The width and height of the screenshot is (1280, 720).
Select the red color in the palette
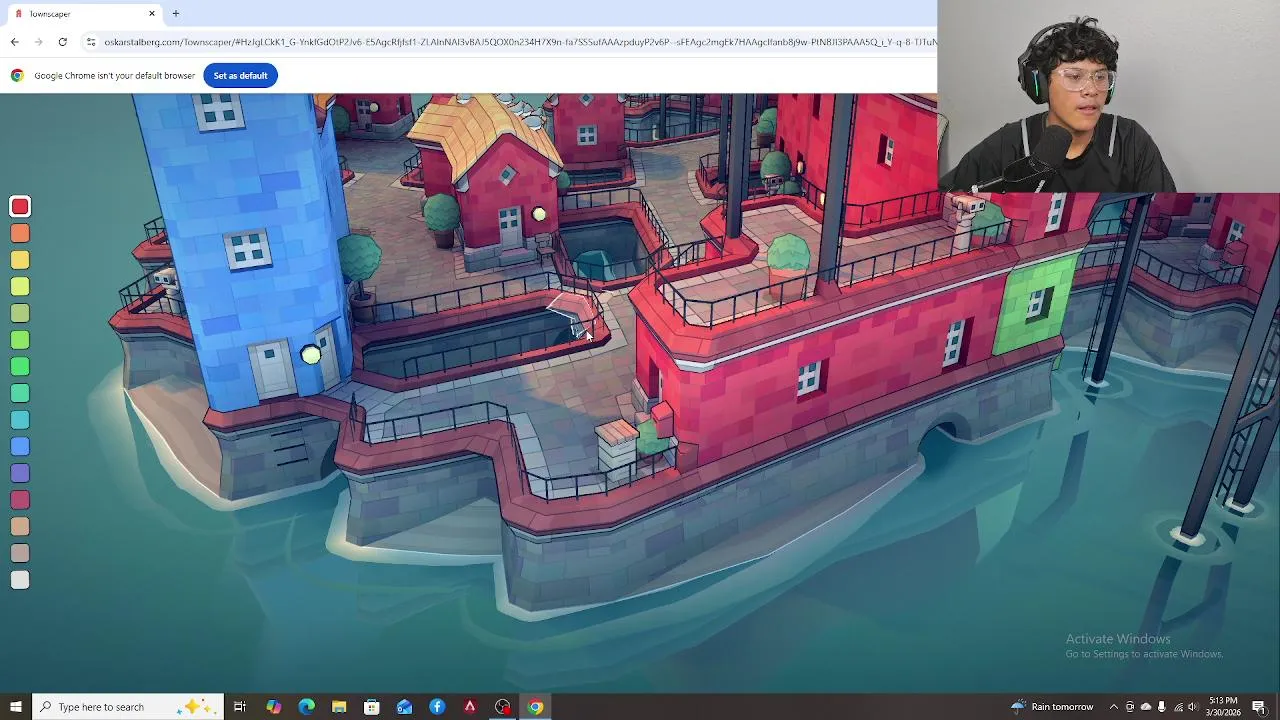[x=20, y=207]
